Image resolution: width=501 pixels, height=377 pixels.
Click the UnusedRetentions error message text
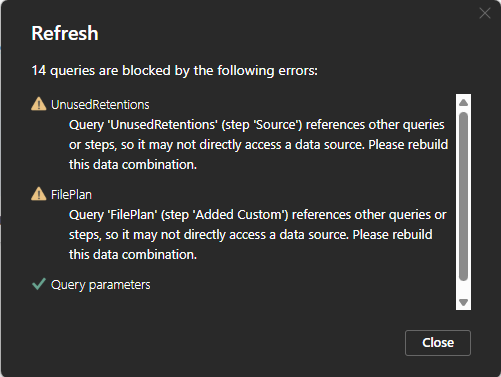(x=258, y=145)
